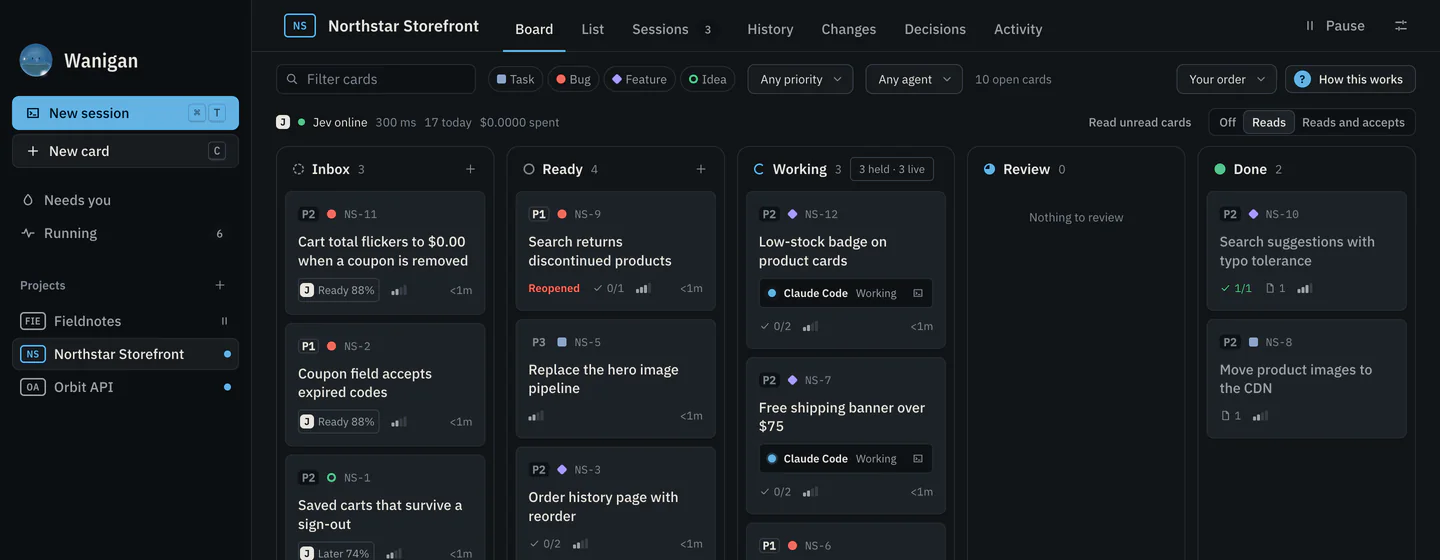Toggle the Idea filter chip
Viewport: 1440px width, 560px height.
707,79
